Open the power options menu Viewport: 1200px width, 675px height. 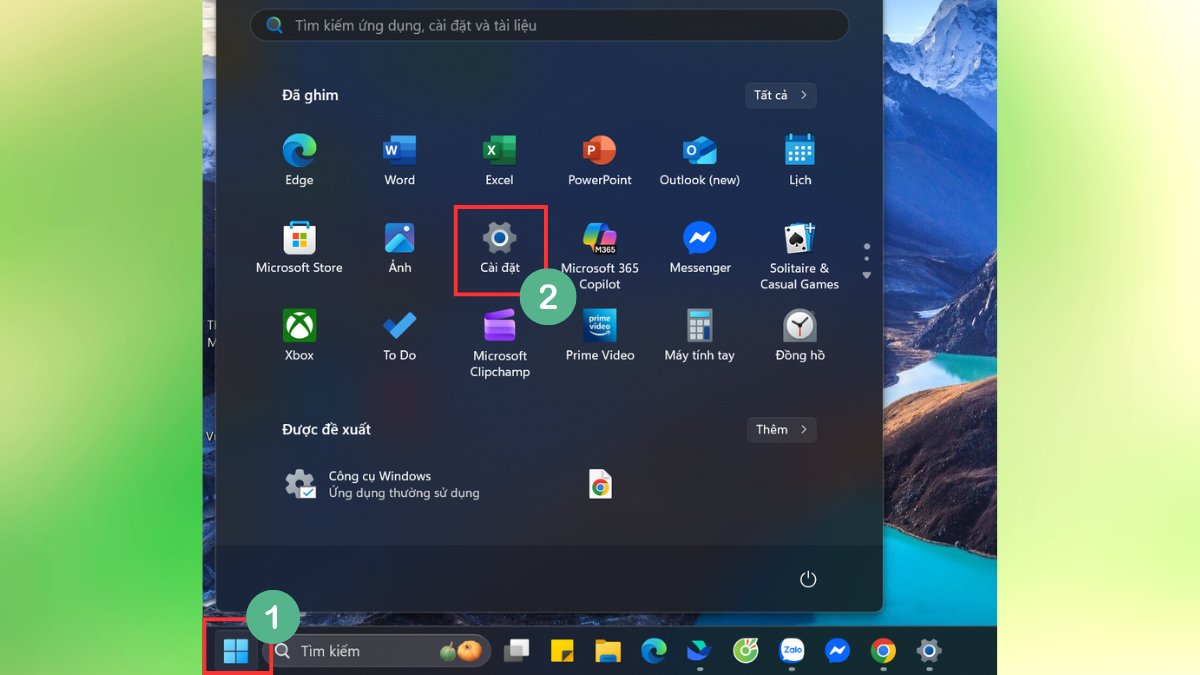808,578
